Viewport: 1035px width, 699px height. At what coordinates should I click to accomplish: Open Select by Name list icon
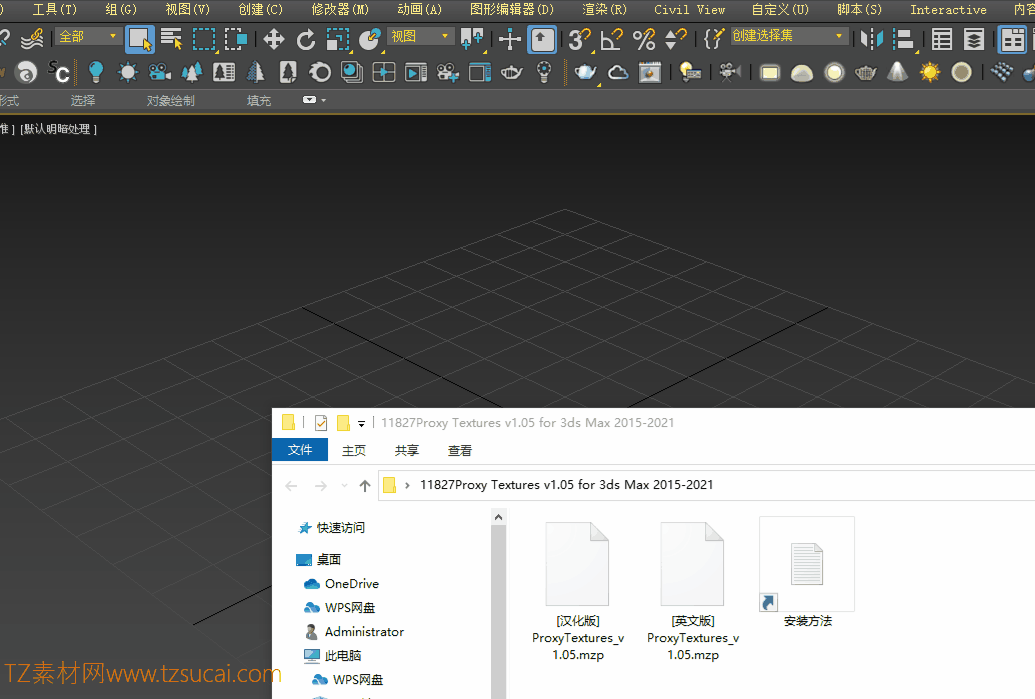(172, 39)
